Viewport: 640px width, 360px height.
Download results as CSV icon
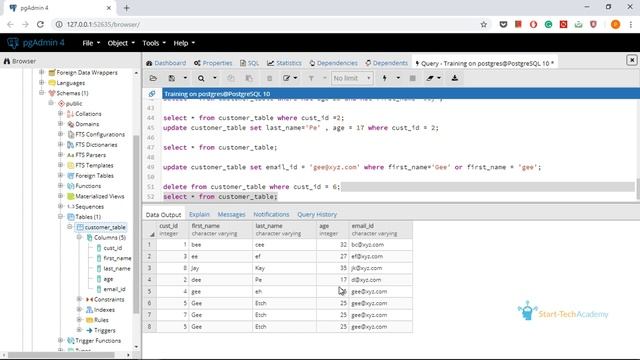(x=455, y=78)
